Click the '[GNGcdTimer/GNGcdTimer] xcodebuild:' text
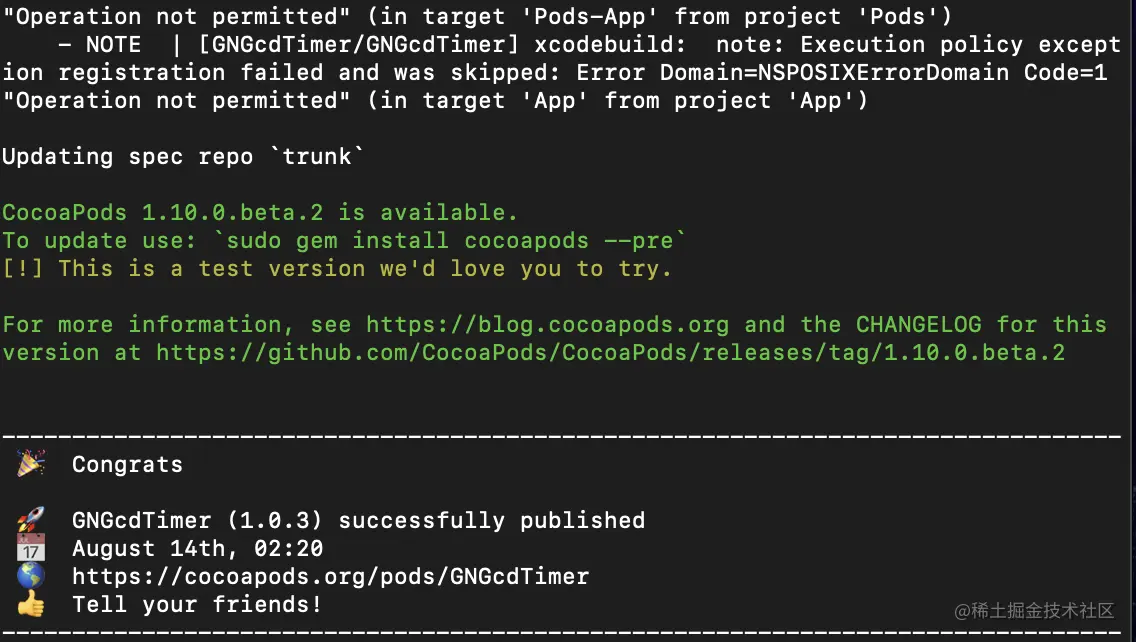This screenshot has width=1136, height=642. point(442,45)
